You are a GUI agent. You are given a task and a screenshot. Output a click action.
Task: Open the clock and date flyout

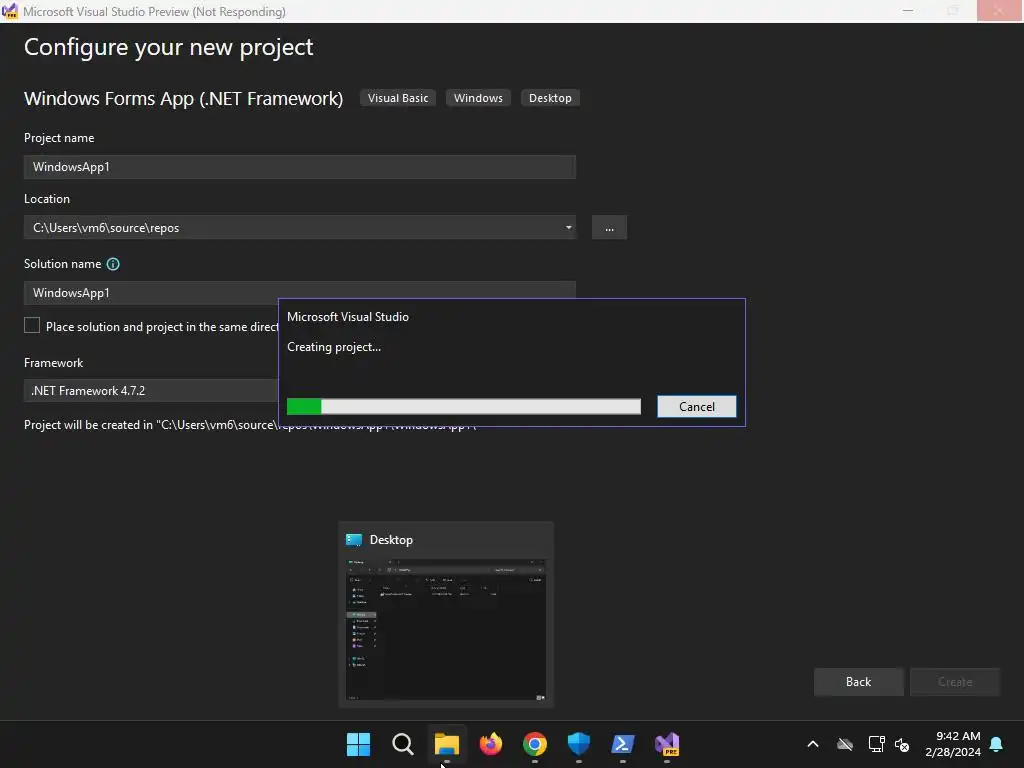953,744
